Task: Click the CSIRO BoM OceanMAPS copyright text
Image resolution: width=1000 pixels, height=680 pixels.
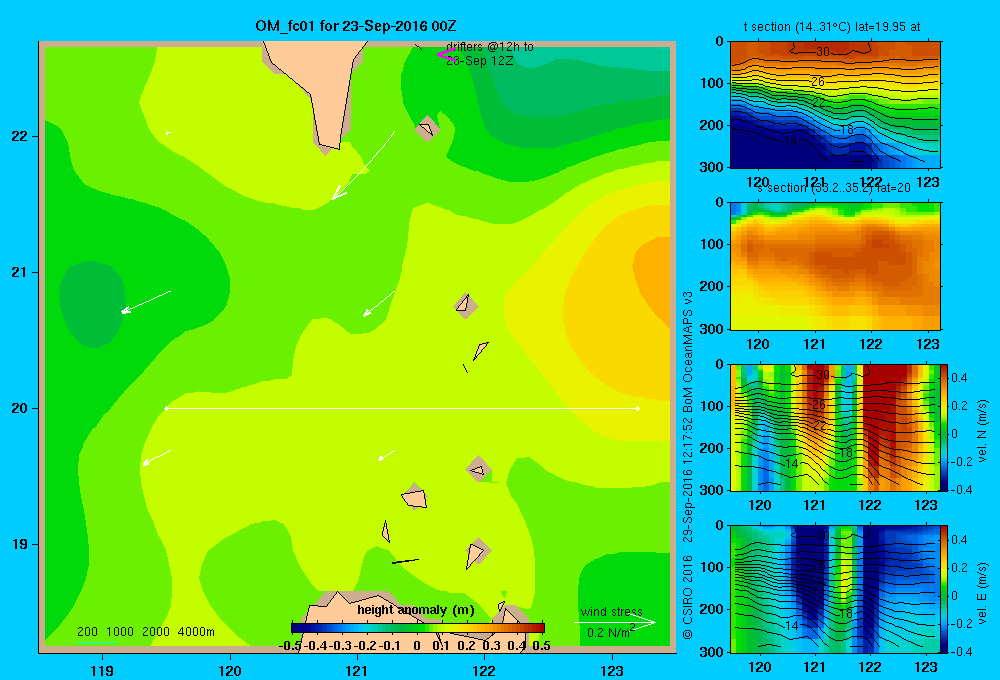Action: [x=688, y=465]
